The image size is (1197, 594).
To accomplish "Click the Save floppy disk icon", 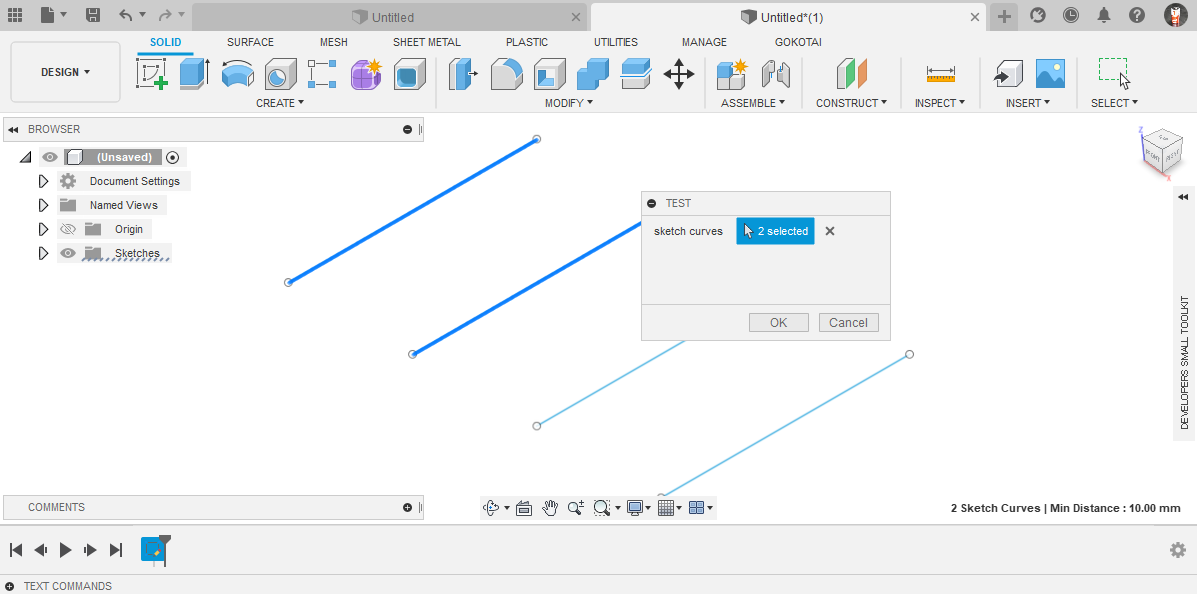I will point(92,15).
